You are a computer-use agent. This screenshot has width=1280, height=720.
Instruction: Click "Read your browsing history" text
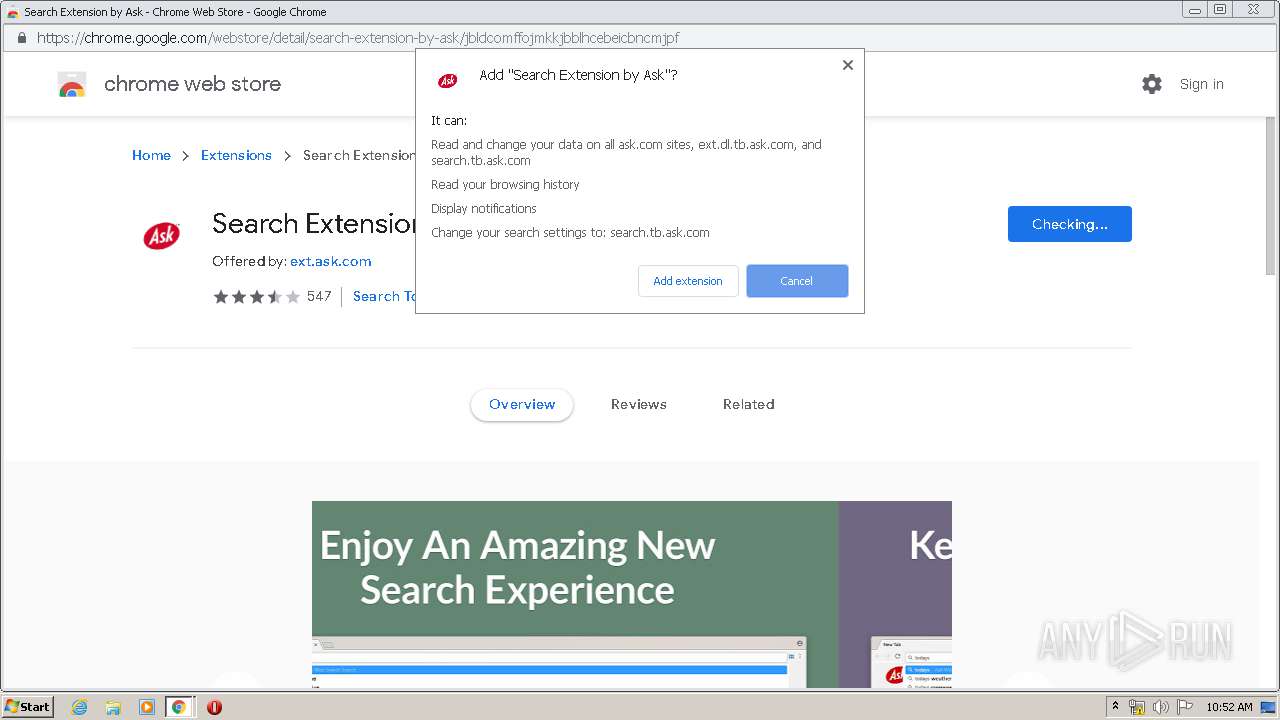505,184
